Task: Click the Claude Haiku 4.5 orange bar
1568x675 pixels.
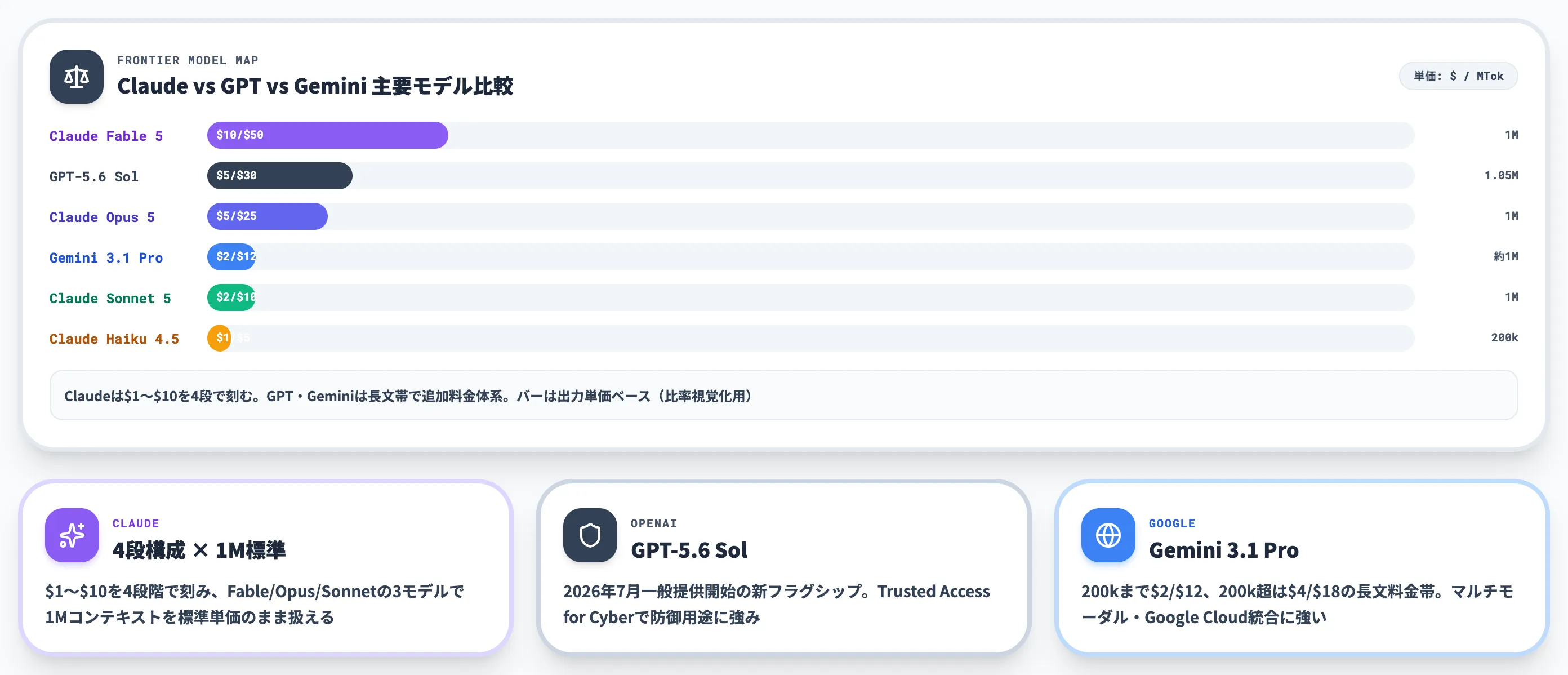Action: [219, 337]
